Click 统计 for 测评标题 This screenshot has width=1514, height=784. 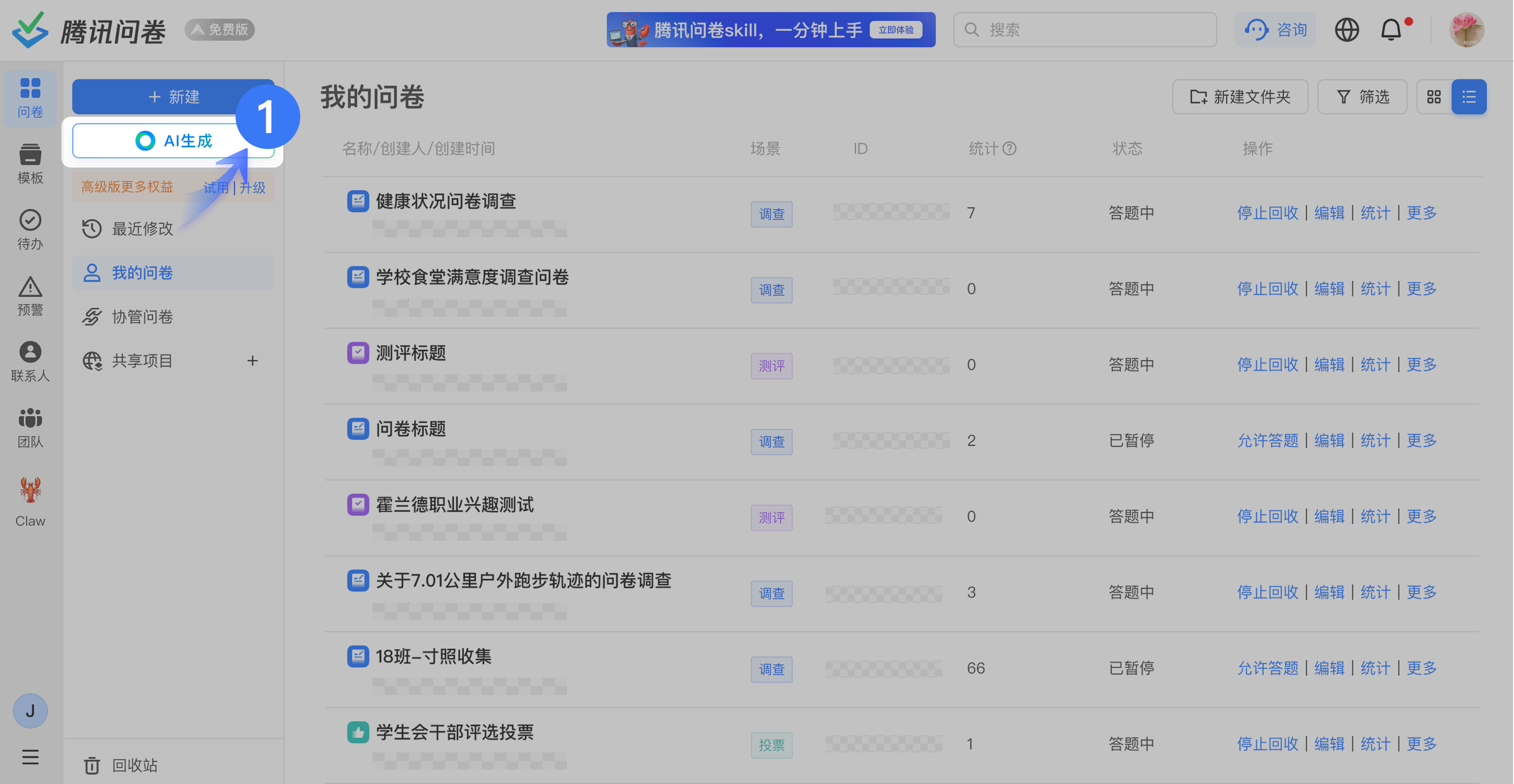pos(1375,364)
